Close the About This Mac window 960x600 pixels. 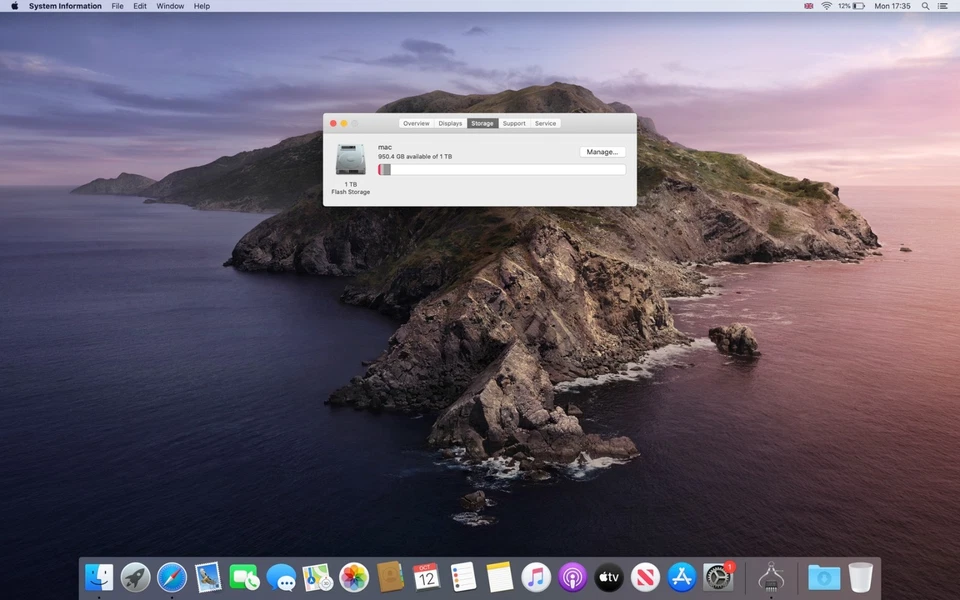click(333, 124)
